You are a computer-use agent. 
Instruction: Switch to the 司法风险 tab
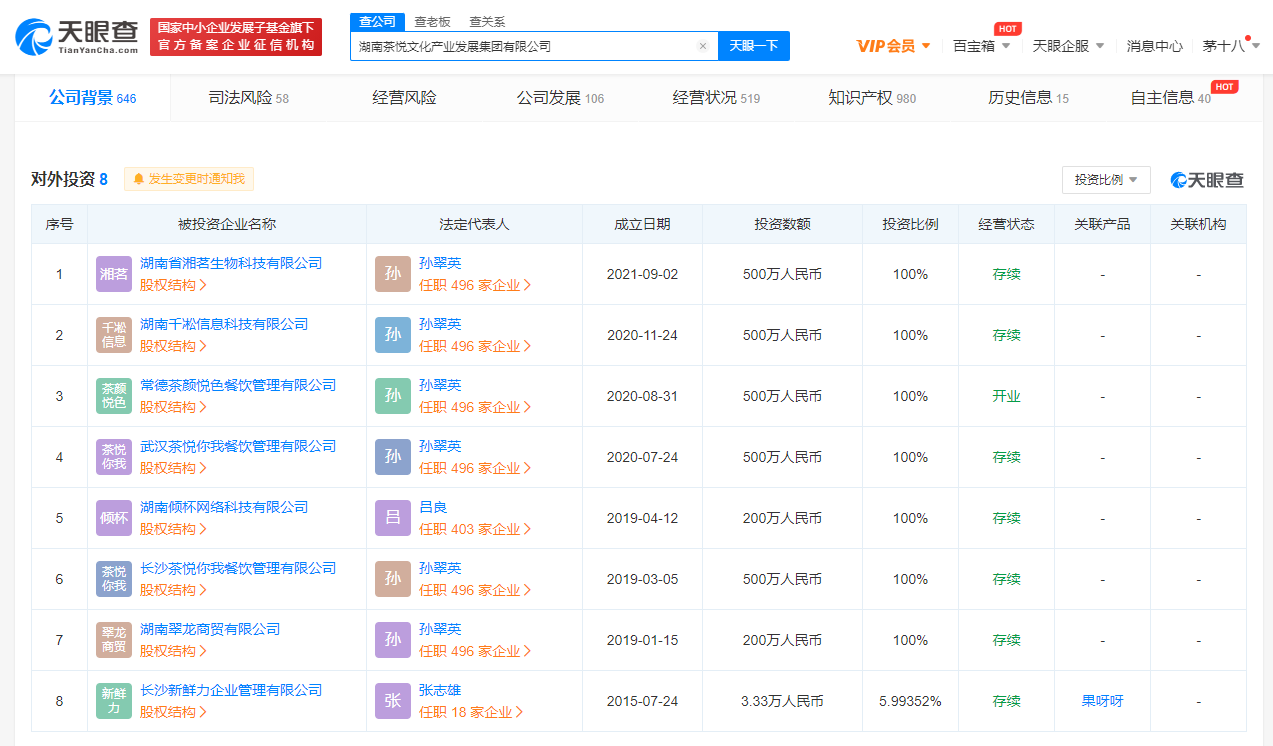(x=247, y=98)
